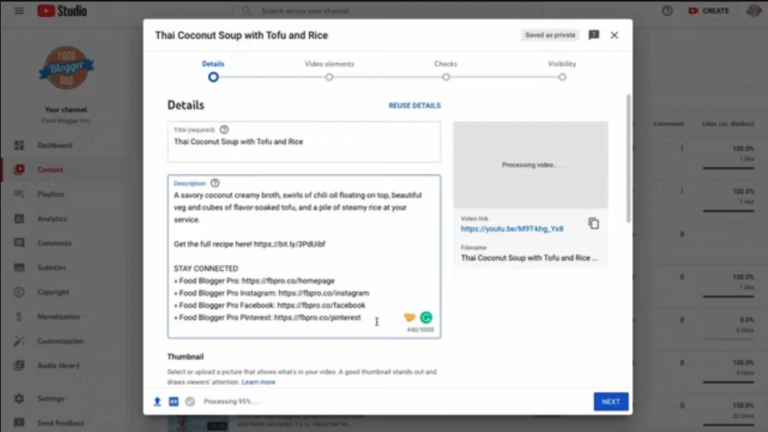Click the dialog's vertical scrollbar
The image size is (768, 432).
628,160
